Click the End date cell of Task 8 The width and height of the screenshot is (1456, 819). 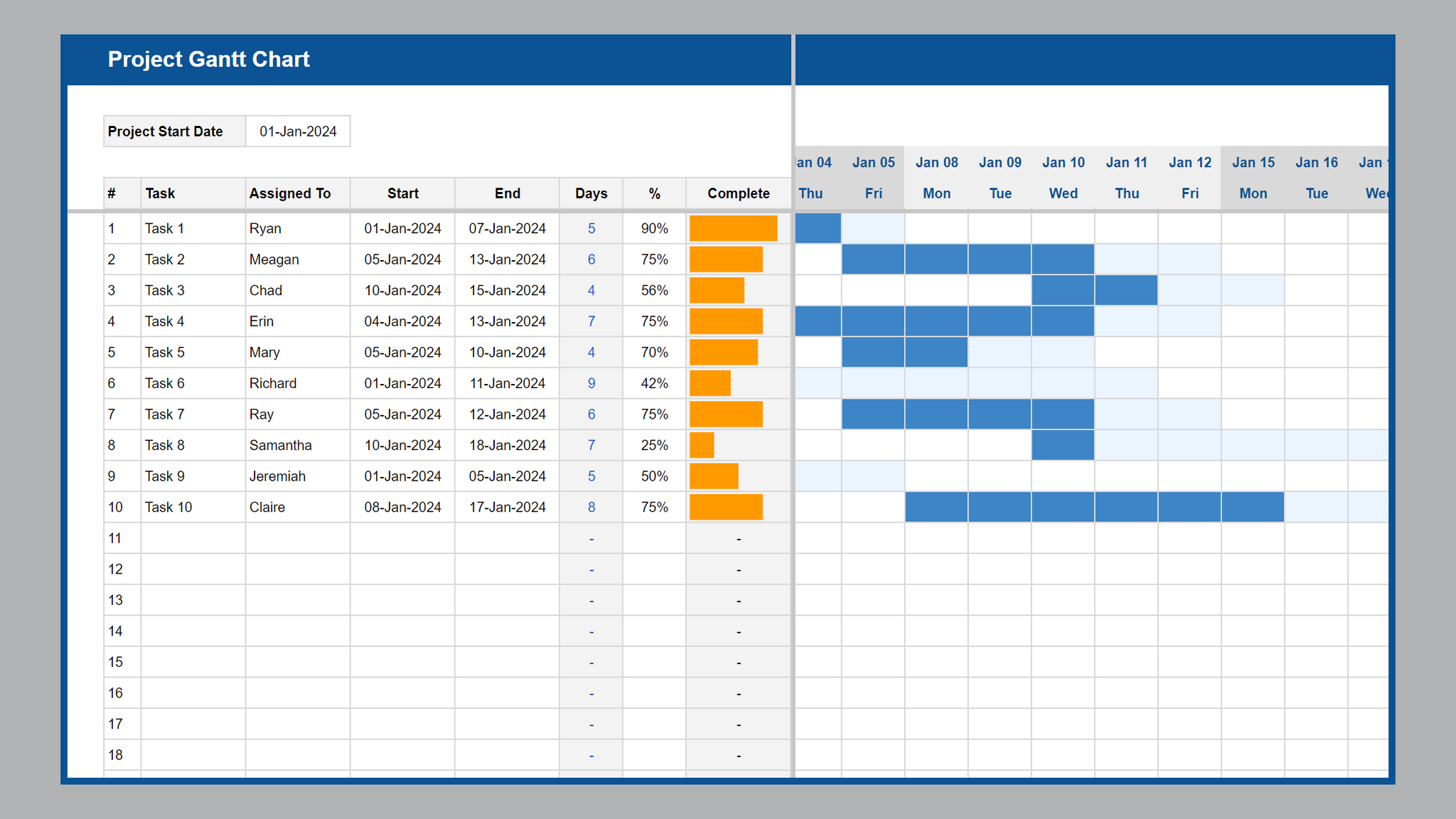(507, 445)
